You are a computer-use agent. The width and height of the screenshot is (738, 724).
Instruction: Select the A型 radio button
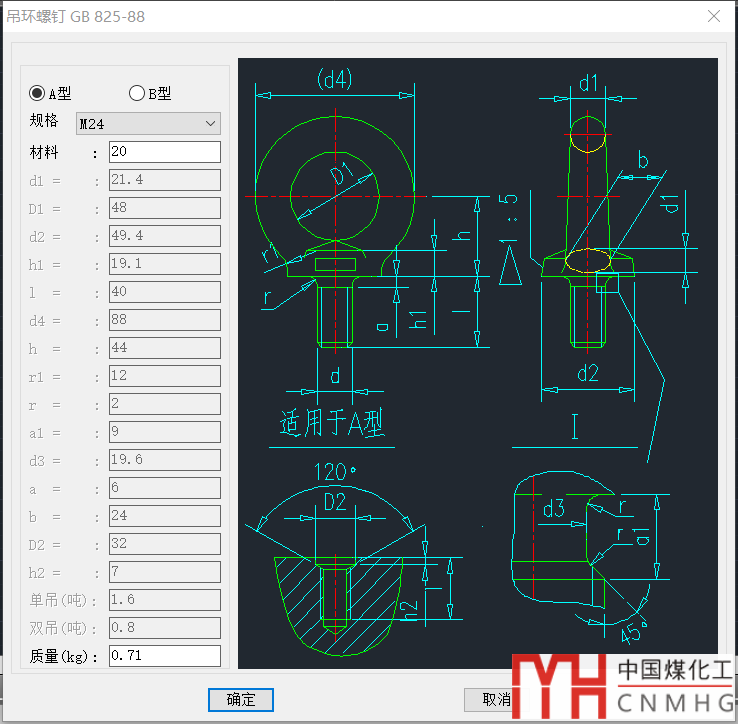(x=37, y=93)
